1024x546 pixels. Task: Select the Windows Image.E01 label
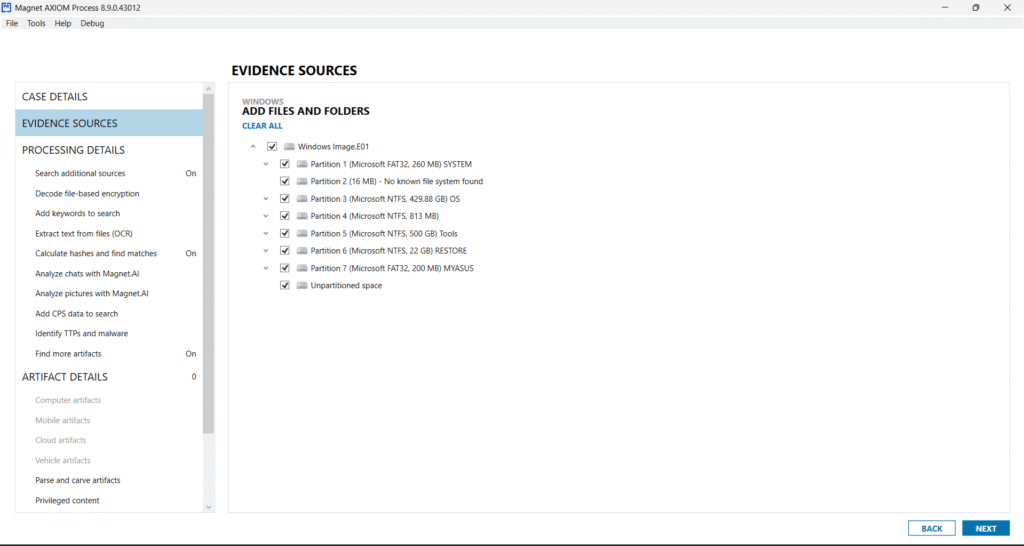pos(333,147)
